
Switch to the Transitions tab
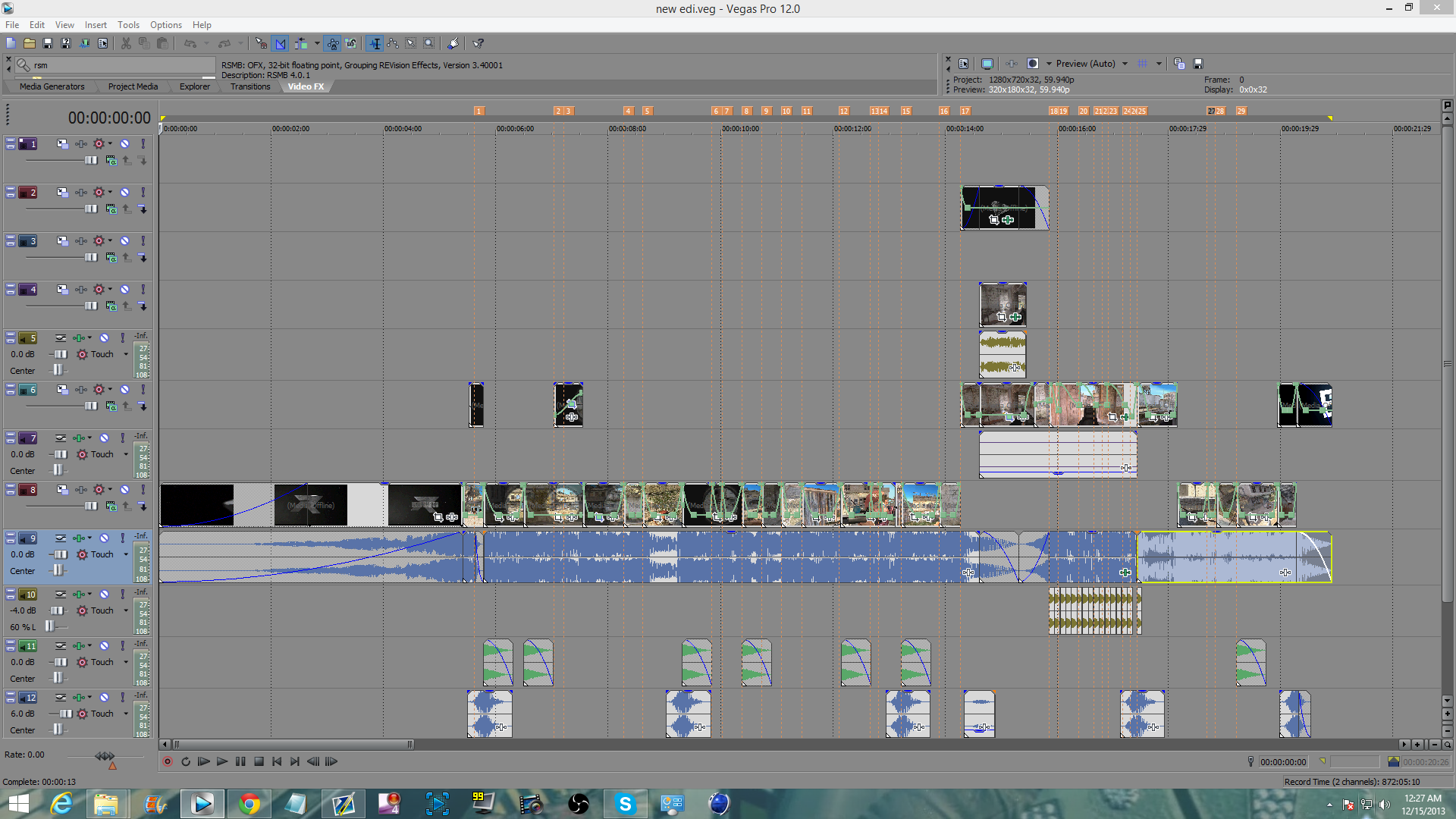(249, 86)
